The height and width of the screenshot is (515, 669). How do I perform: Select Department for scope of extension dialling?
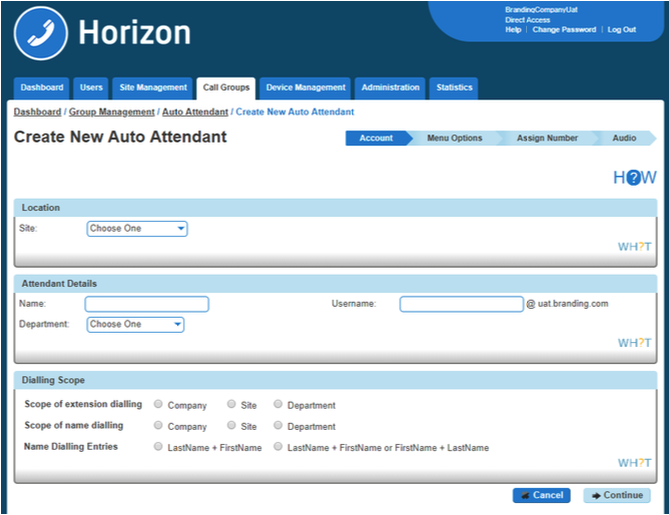(278, 404)
